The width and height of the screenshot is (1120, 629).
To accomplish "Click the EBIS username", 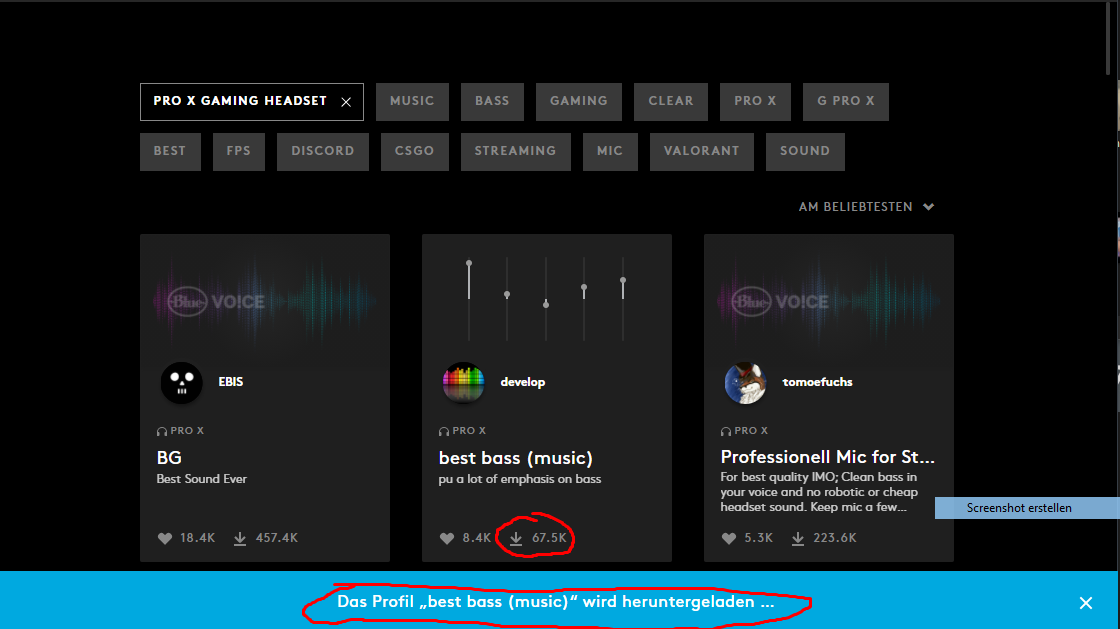I will tap(231, 382).
